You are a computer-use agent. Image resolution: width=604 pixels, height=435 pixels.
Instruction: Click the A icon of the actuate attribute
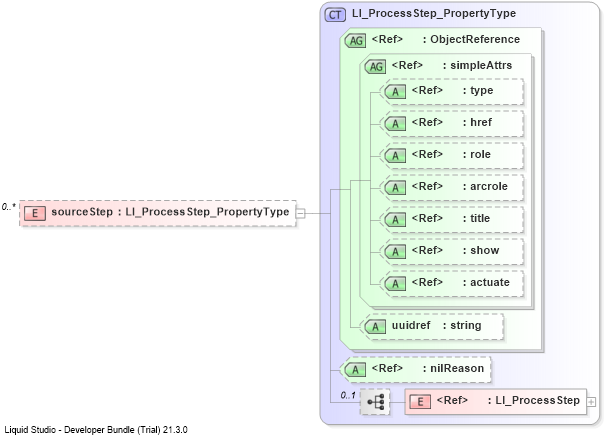395,284
